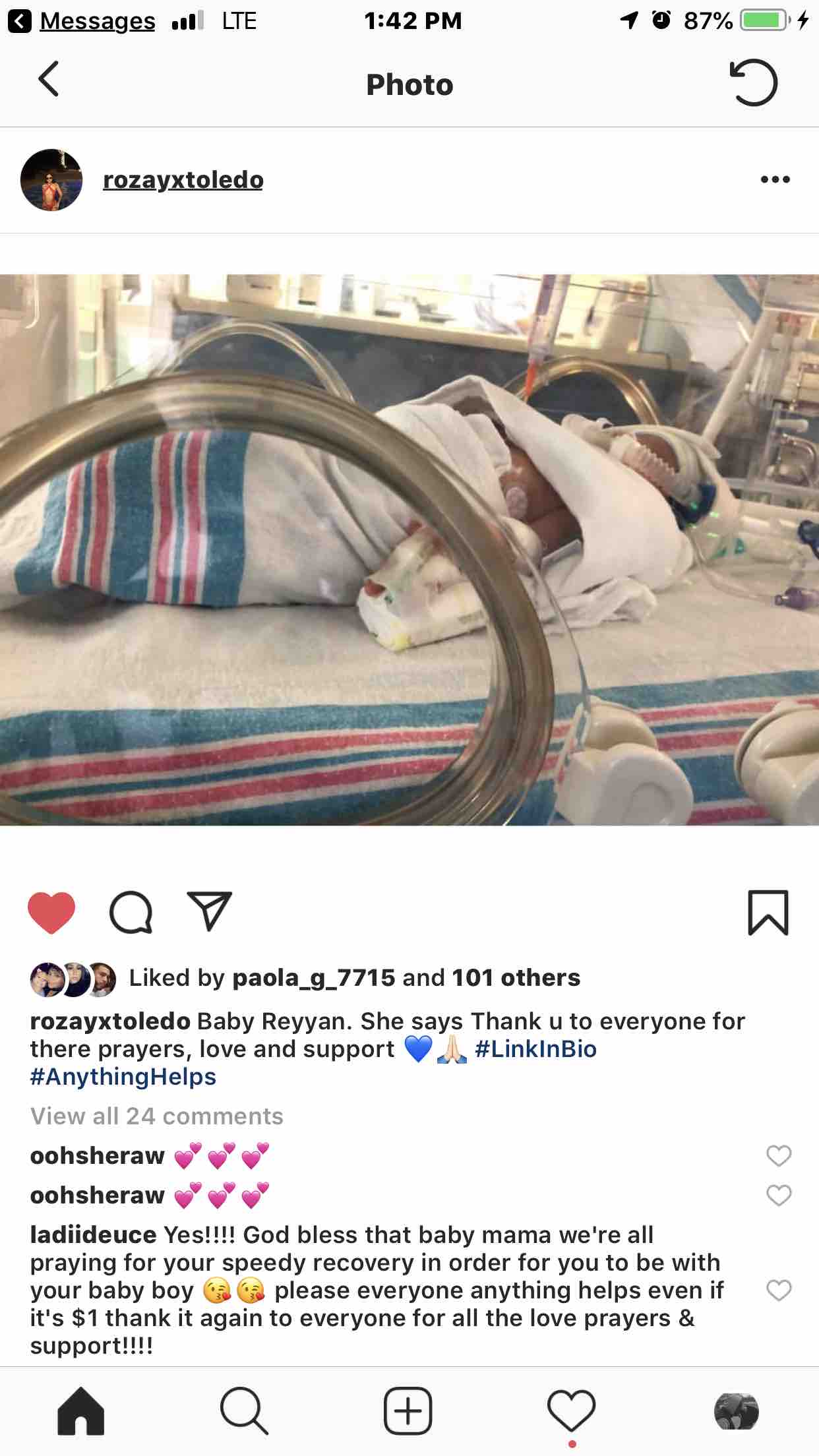819x1456 pixels.
Task: Tap the new post plus icon
Action: (x=408, y=1411)
